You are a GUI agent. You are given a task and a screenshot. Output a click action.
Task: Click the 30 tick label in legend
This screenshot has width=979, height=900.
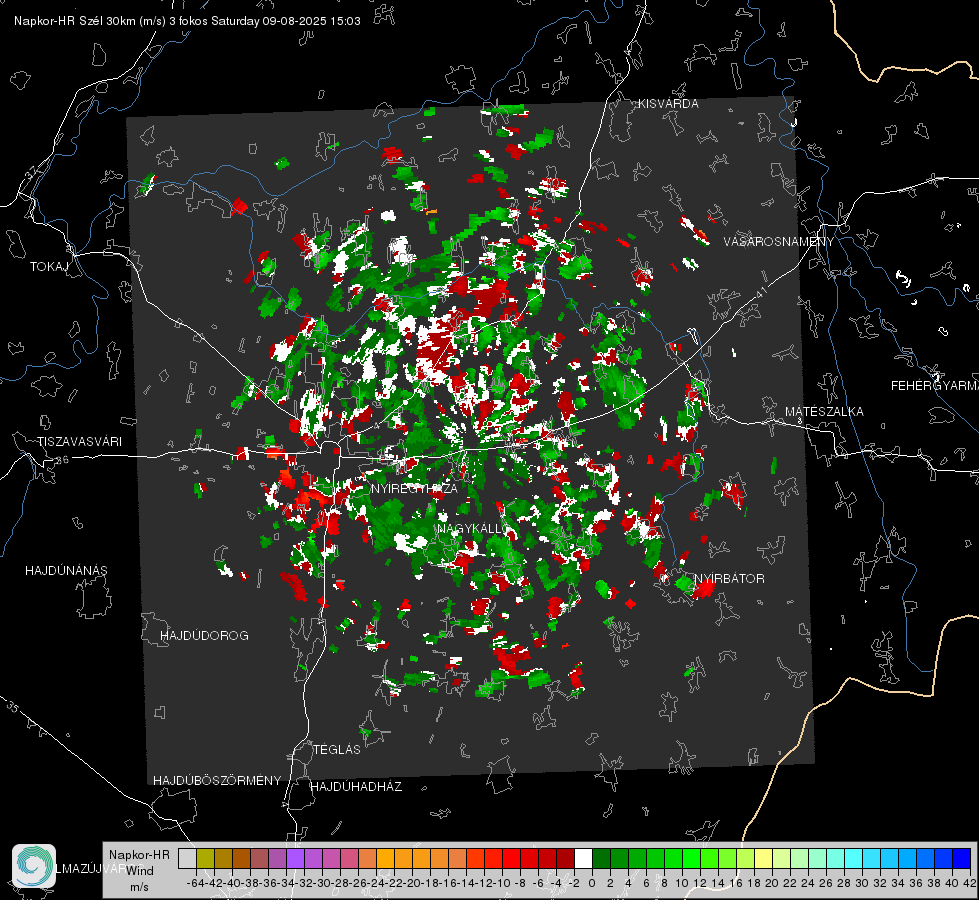(x=862, y=883)
